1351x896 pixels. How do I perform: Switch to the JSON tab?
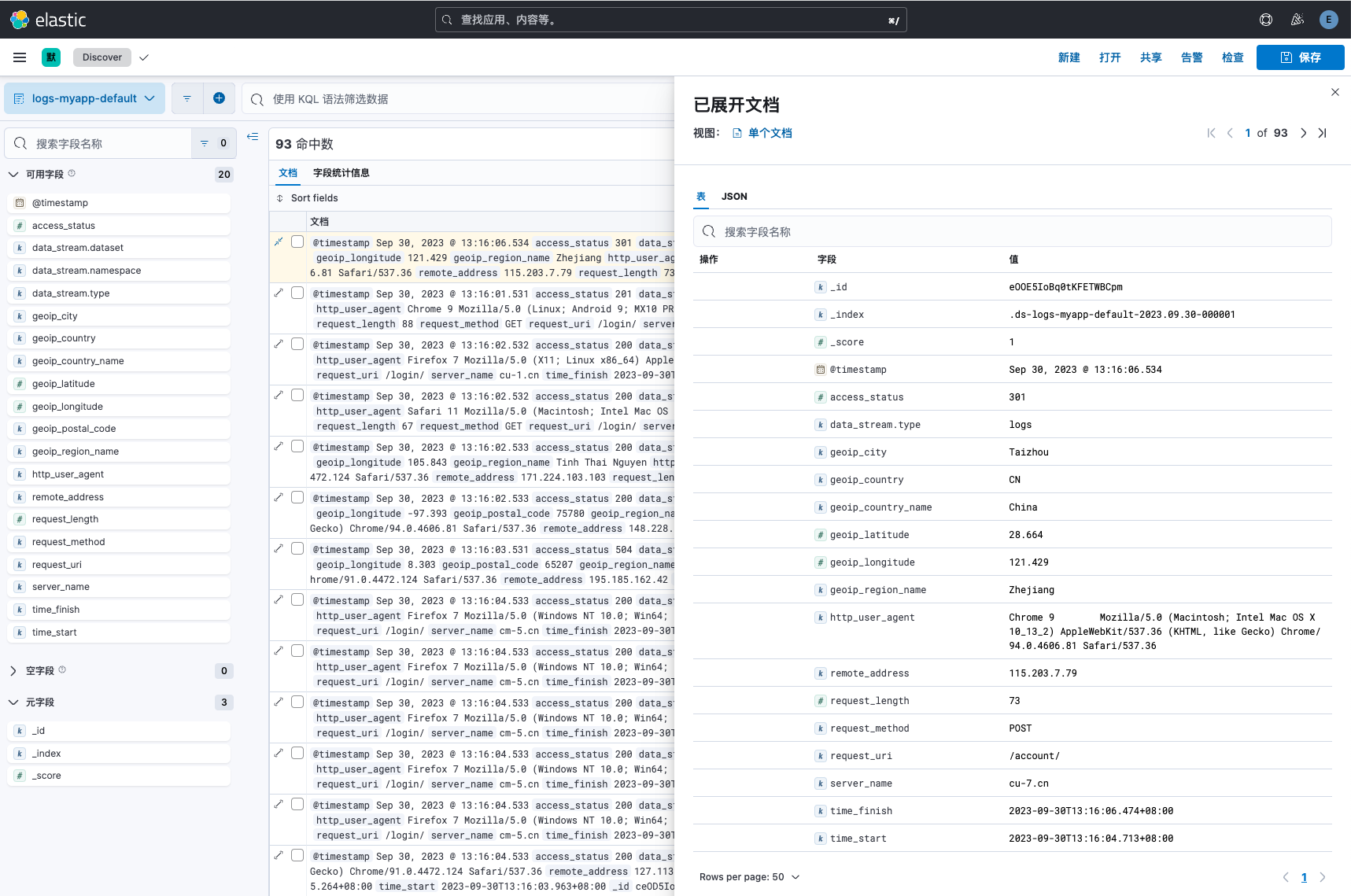(734, 197)
